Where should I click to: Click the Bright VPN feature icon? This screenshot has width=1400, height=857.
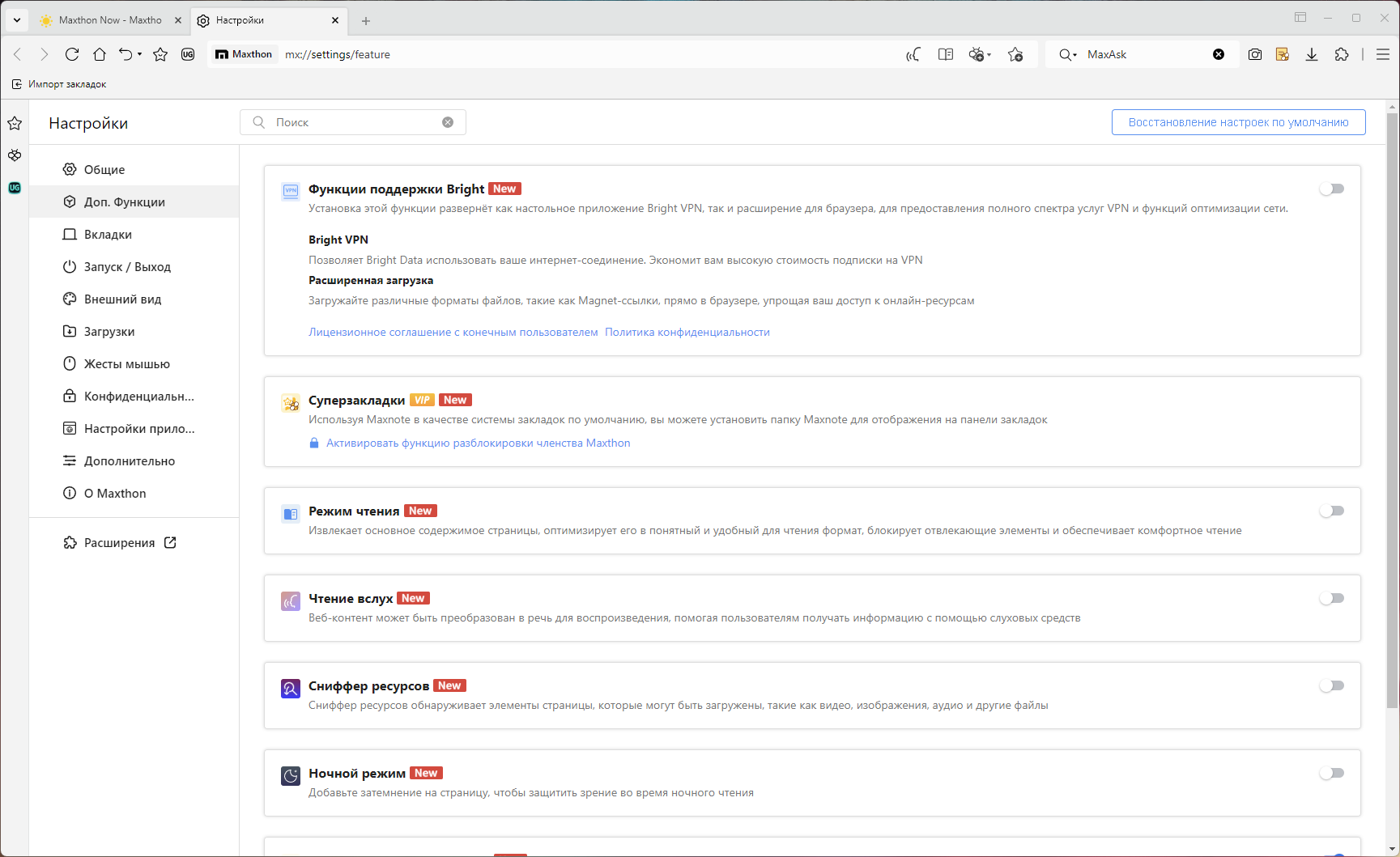291,191
